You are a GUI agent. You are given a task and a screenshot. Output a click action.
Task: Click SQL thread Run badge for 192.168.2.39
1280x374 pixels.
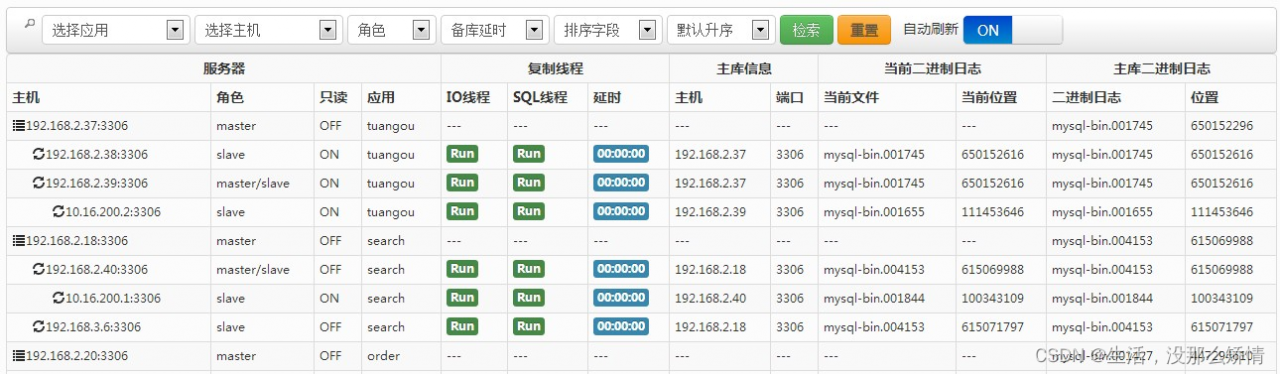[x=529, y=183]
